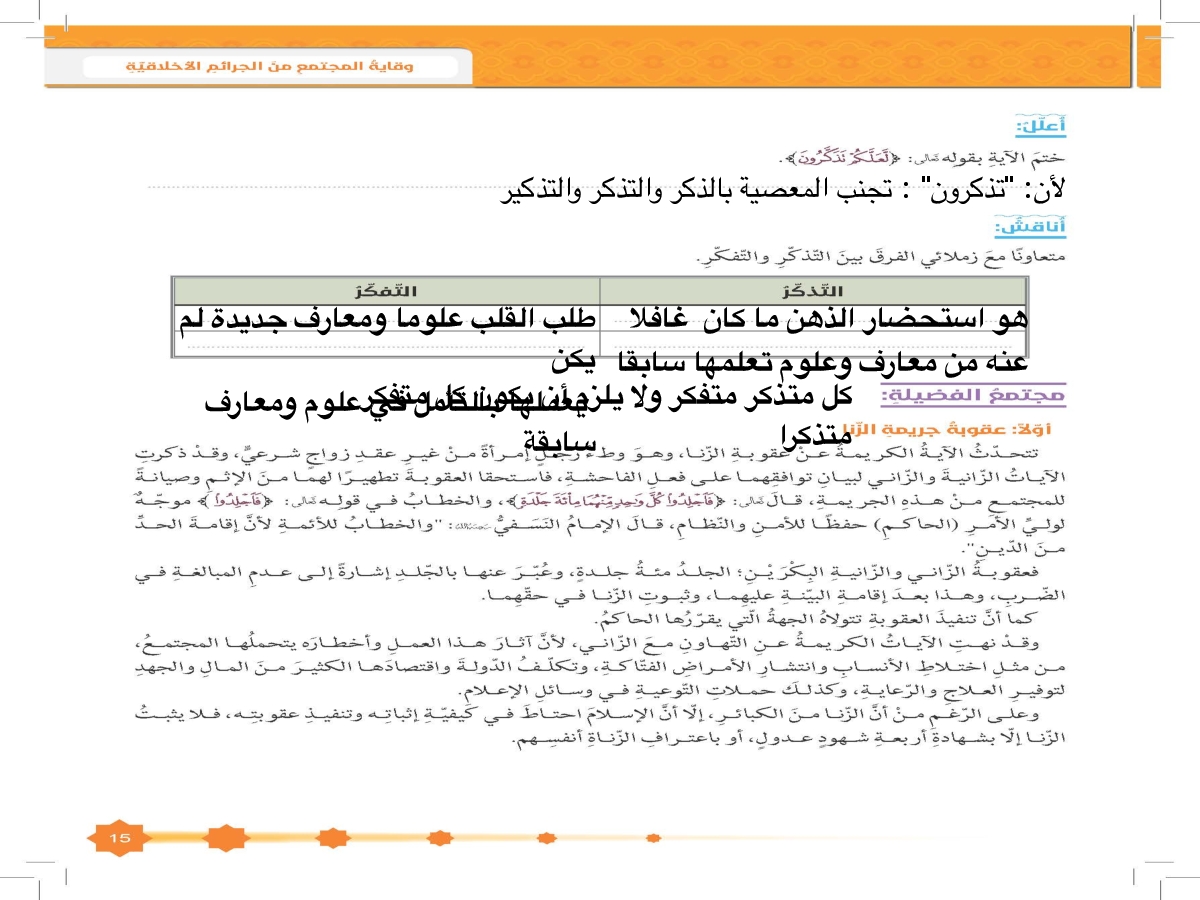Click the rightmost orange star in footer
This screenshot has height=900, width=1200.
(547, 838)
